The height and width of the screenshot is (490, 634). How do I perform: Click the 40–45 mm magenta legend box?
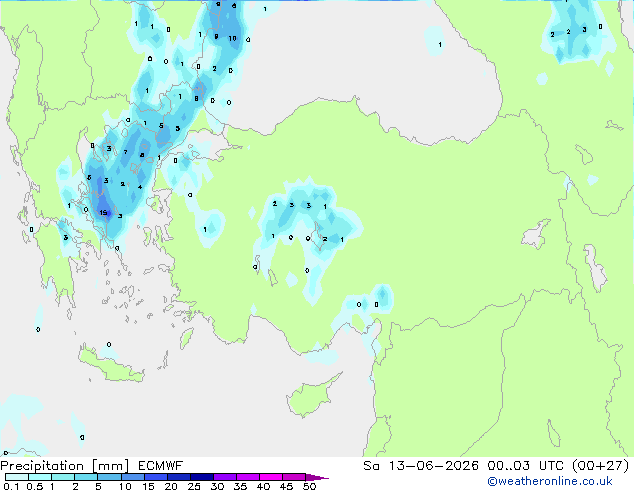point(271,477)
